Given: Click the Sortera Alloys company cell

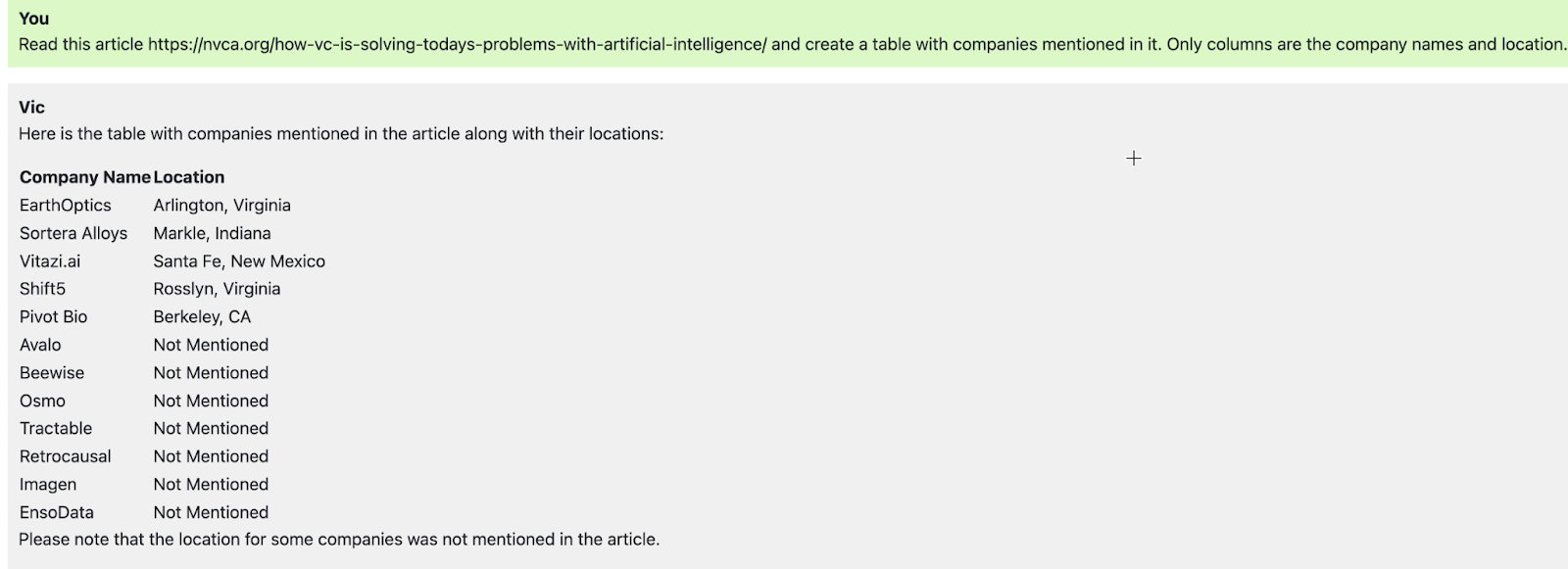Looking at the screenshot, I should click(x=73, y=233).
